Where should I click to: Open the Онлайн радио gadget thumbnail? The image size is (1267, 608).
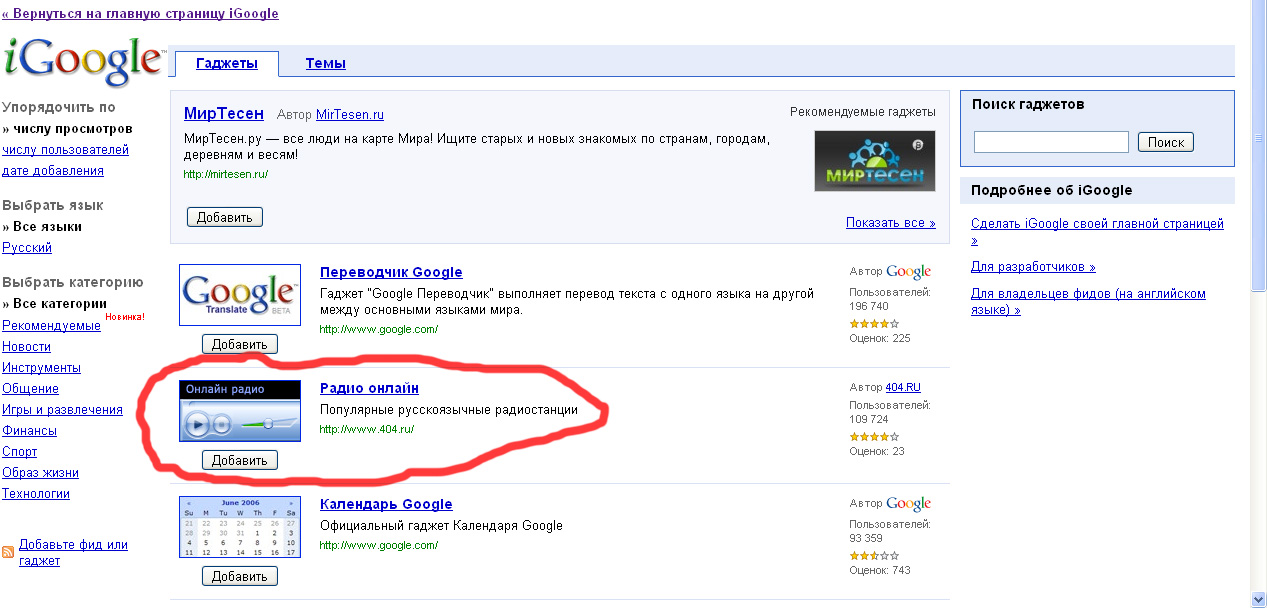point(240,410)
